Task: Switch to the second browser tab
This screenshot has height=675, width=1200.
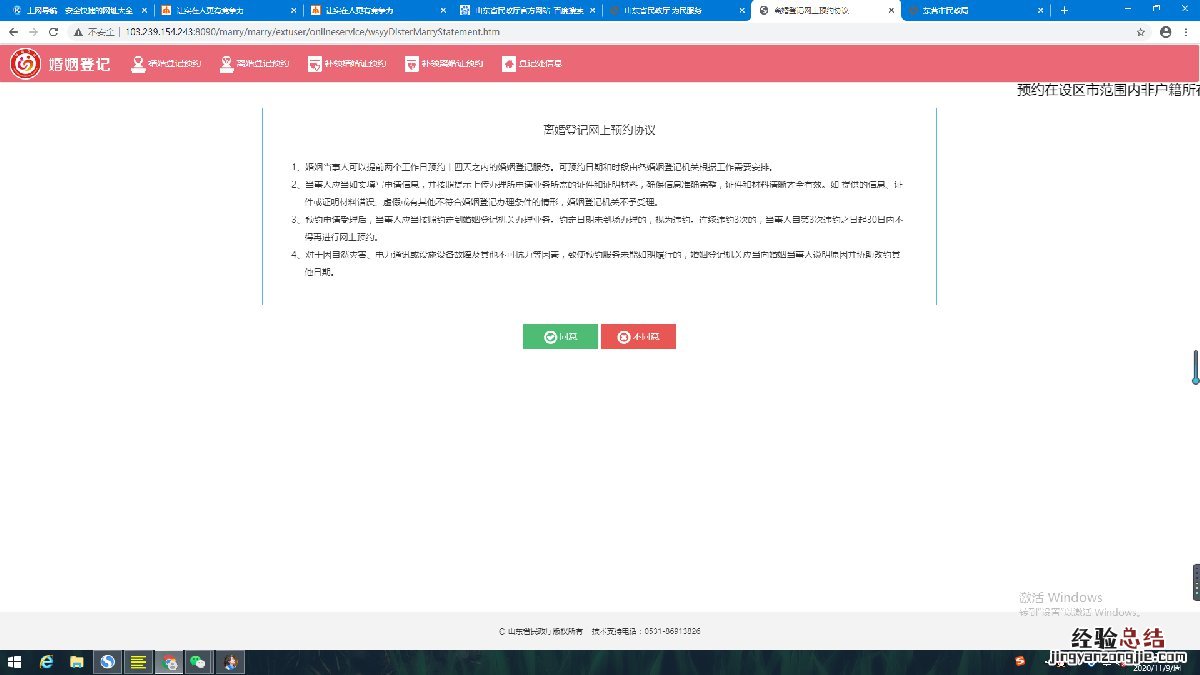Action: 228,10
